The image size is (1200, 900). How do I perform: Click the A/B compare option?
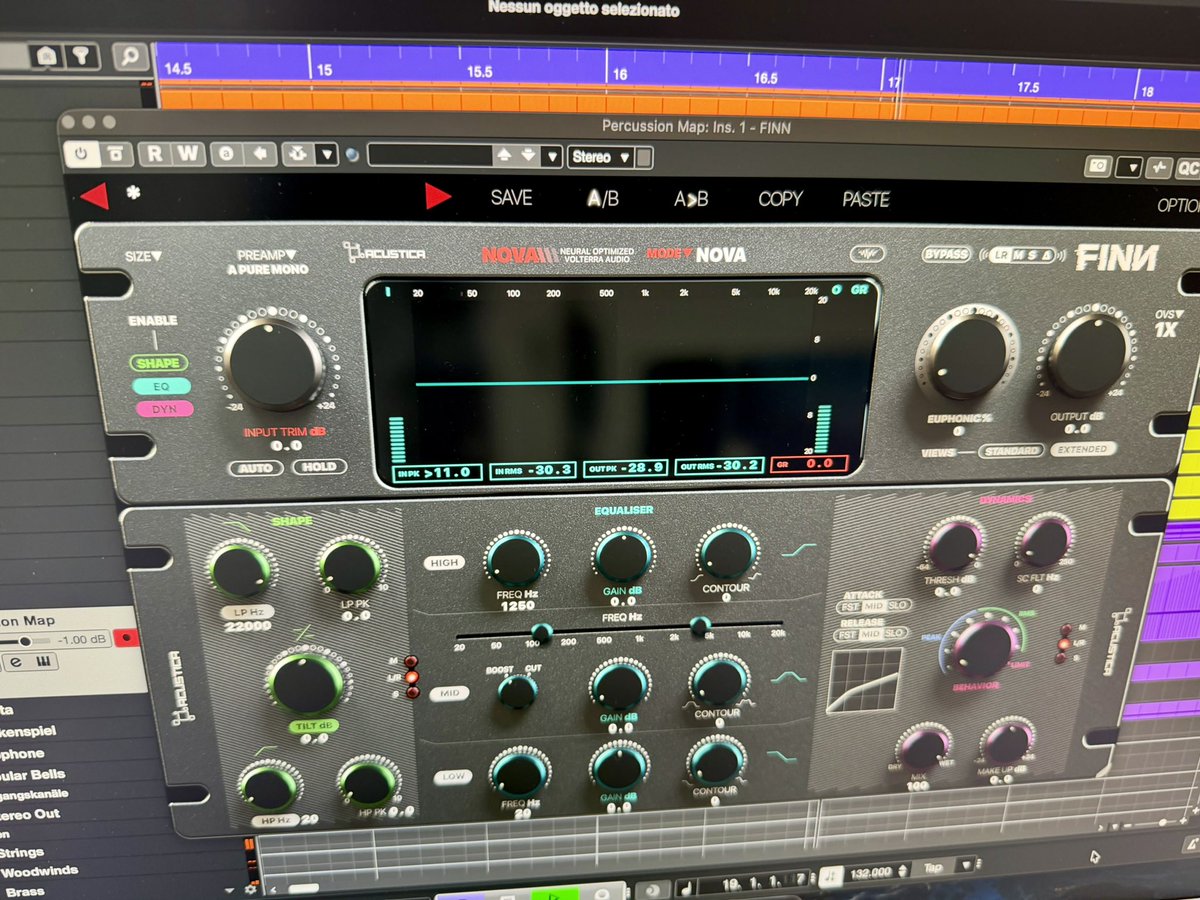click(x=603, y=199)
